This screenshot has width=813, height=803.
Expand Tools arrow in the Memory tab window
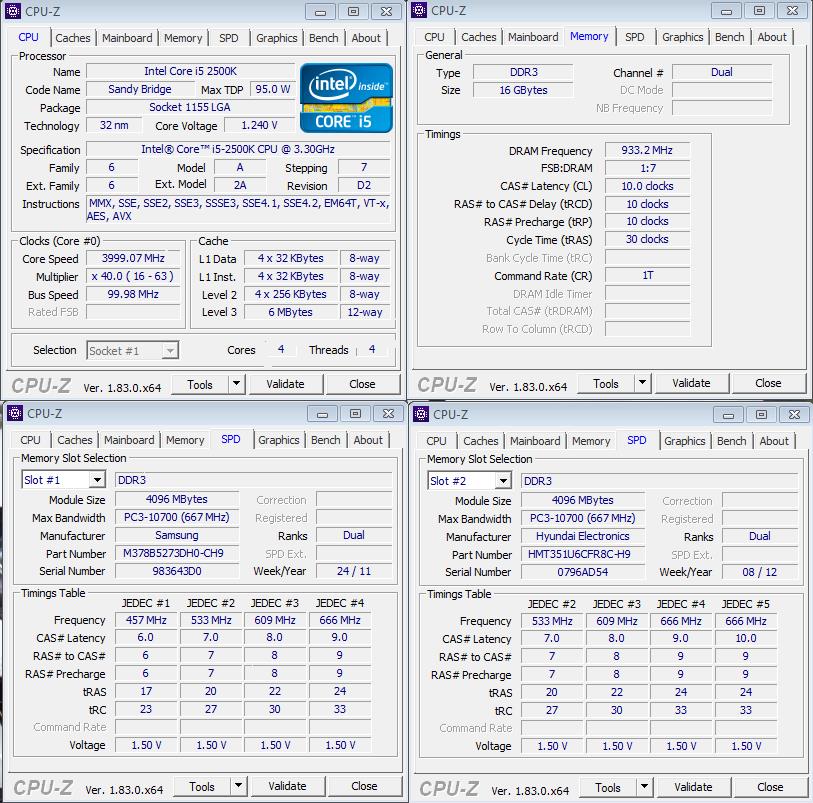pyautogui.click(x=642, y=383)
